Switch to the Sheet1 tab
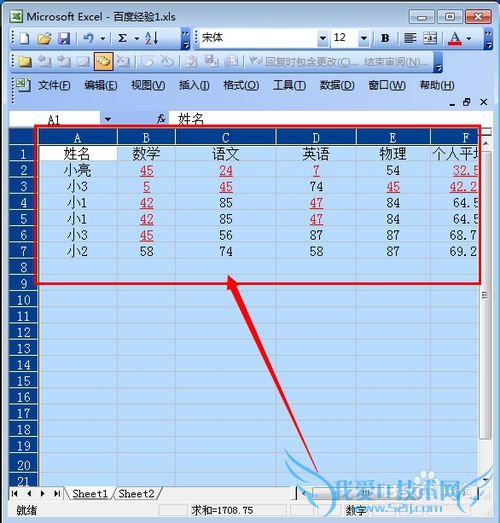Screen dimensions: 500x523 pos(90,493)
